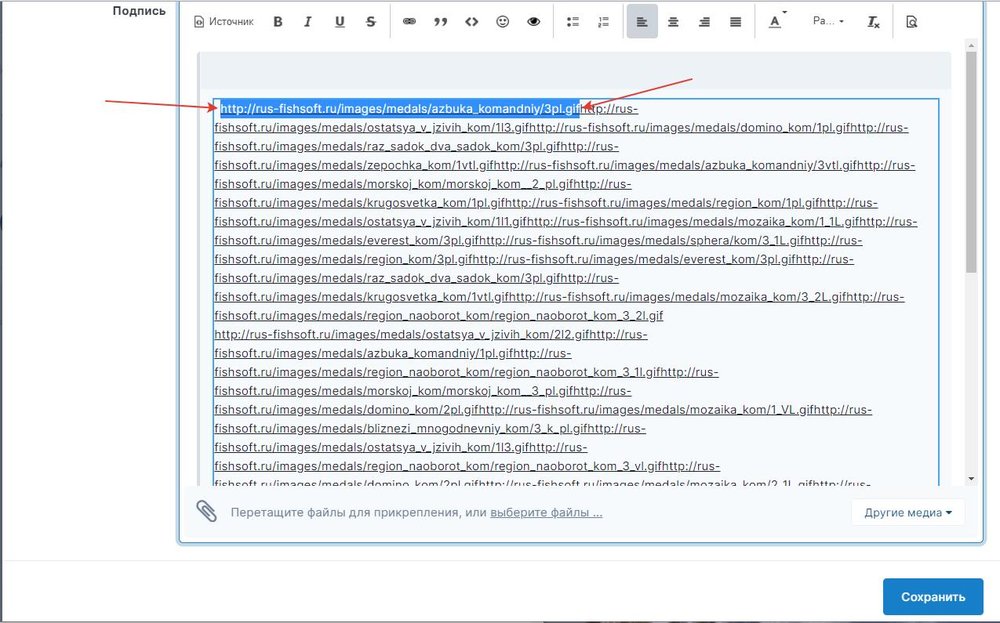Center align the text

click(x=673, y=21)
